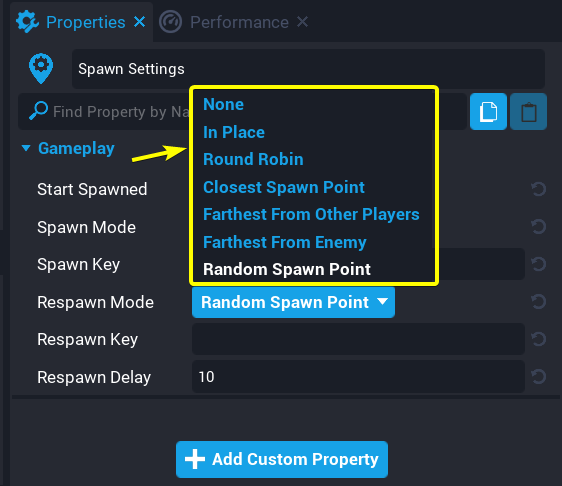This screenshot has height=486, width=562.
Task: Open the Respawn Mode dropdown
Action: 293,302
